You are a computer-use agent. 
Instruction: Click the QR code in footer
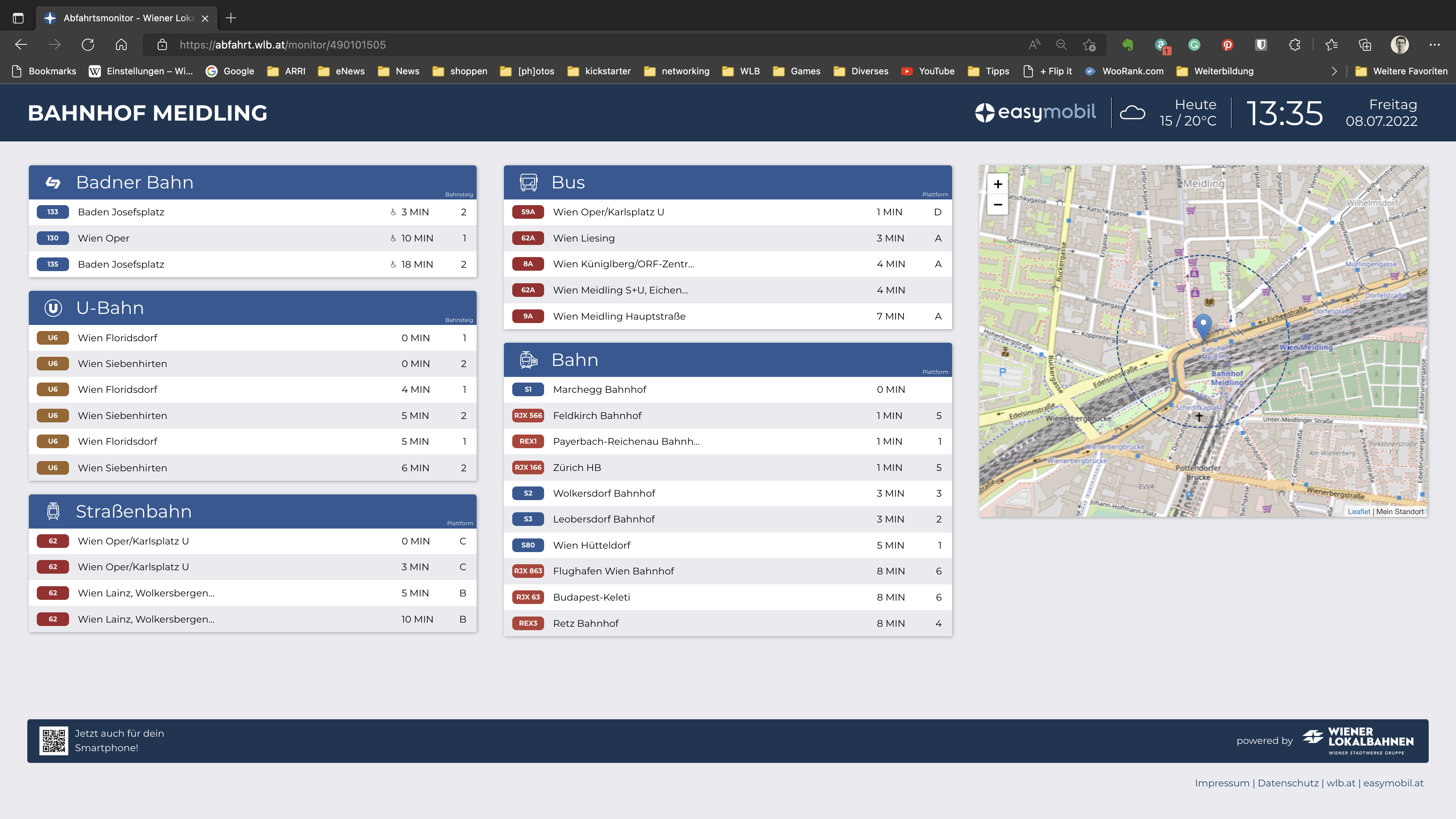tap(54, 741)
